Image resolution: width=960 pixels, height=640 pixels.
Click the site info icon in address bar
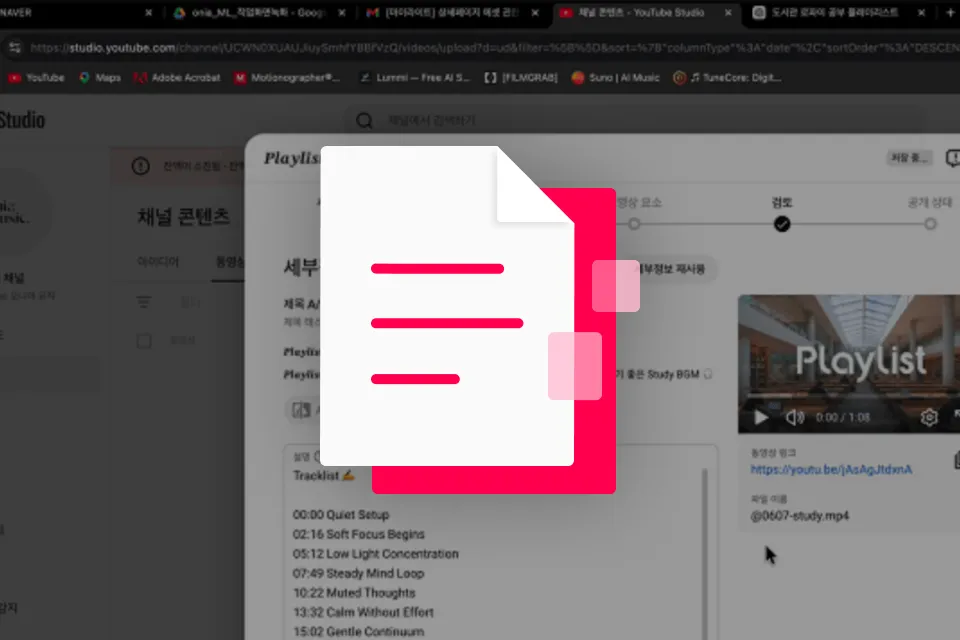pos(15,47)
